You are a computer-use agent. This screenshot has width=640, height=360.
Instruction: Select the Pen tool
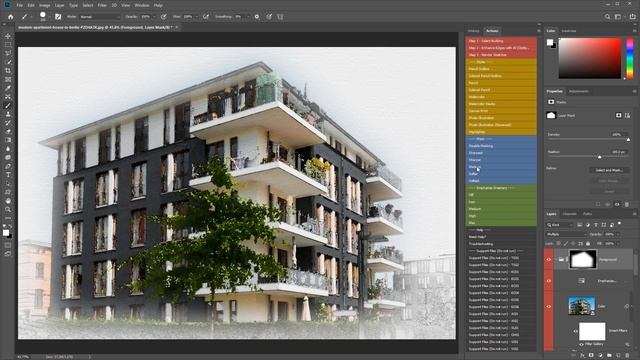pyautogui.click(x=8, y=166)
